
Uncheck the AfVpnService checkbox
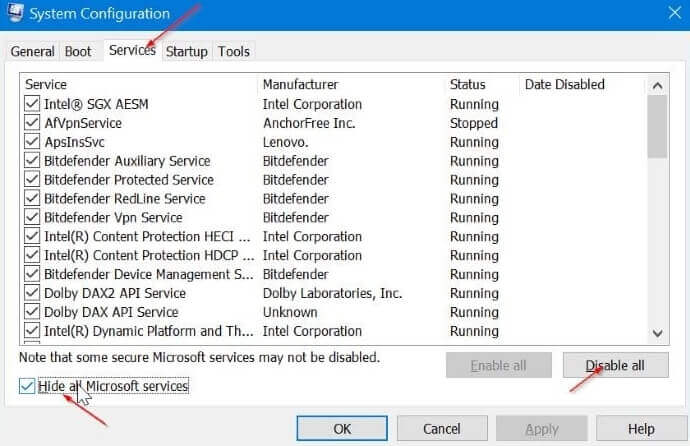click(x=32, y=123)
